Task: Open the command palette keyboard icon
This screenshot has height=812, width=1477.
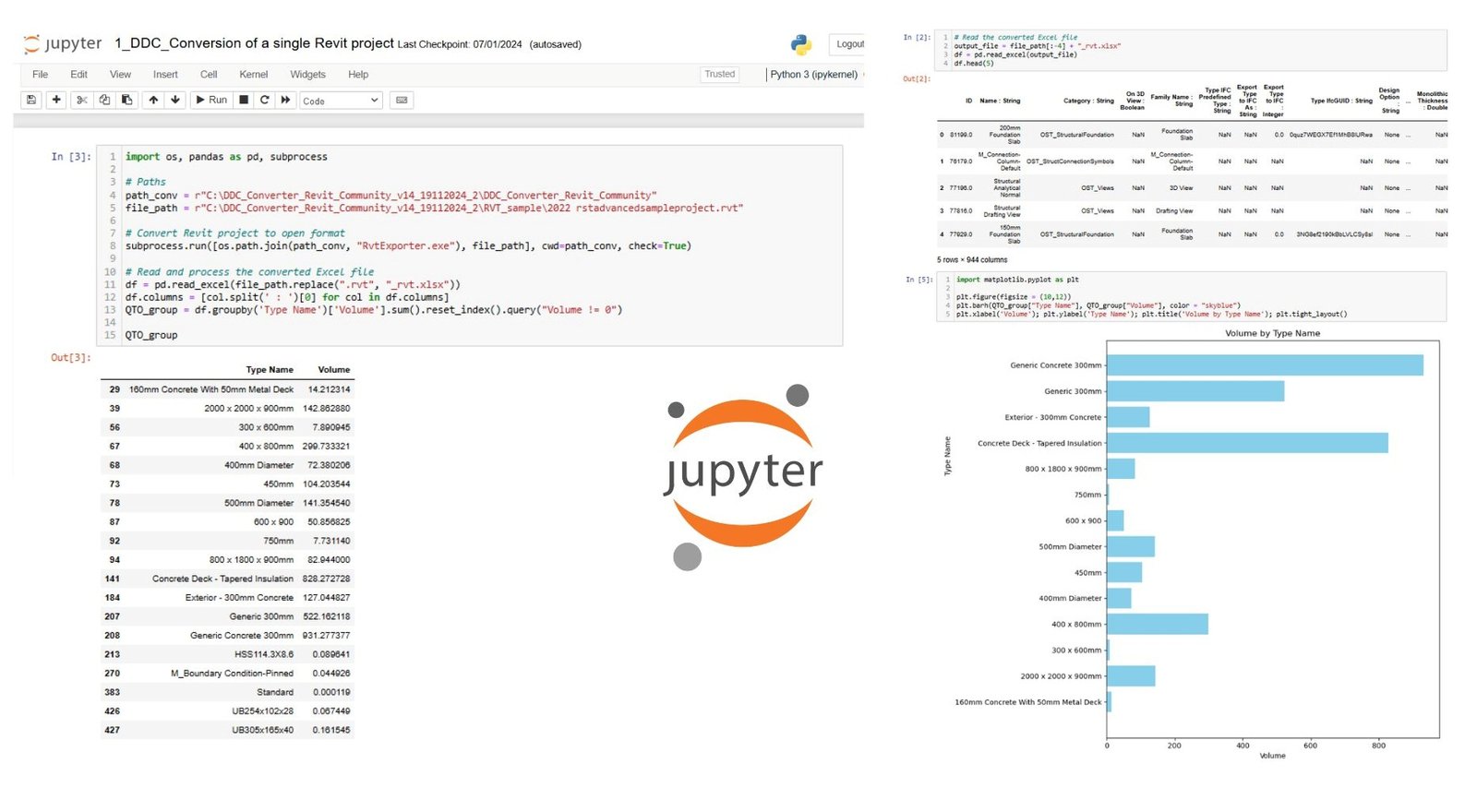Action: click(402, 100)
